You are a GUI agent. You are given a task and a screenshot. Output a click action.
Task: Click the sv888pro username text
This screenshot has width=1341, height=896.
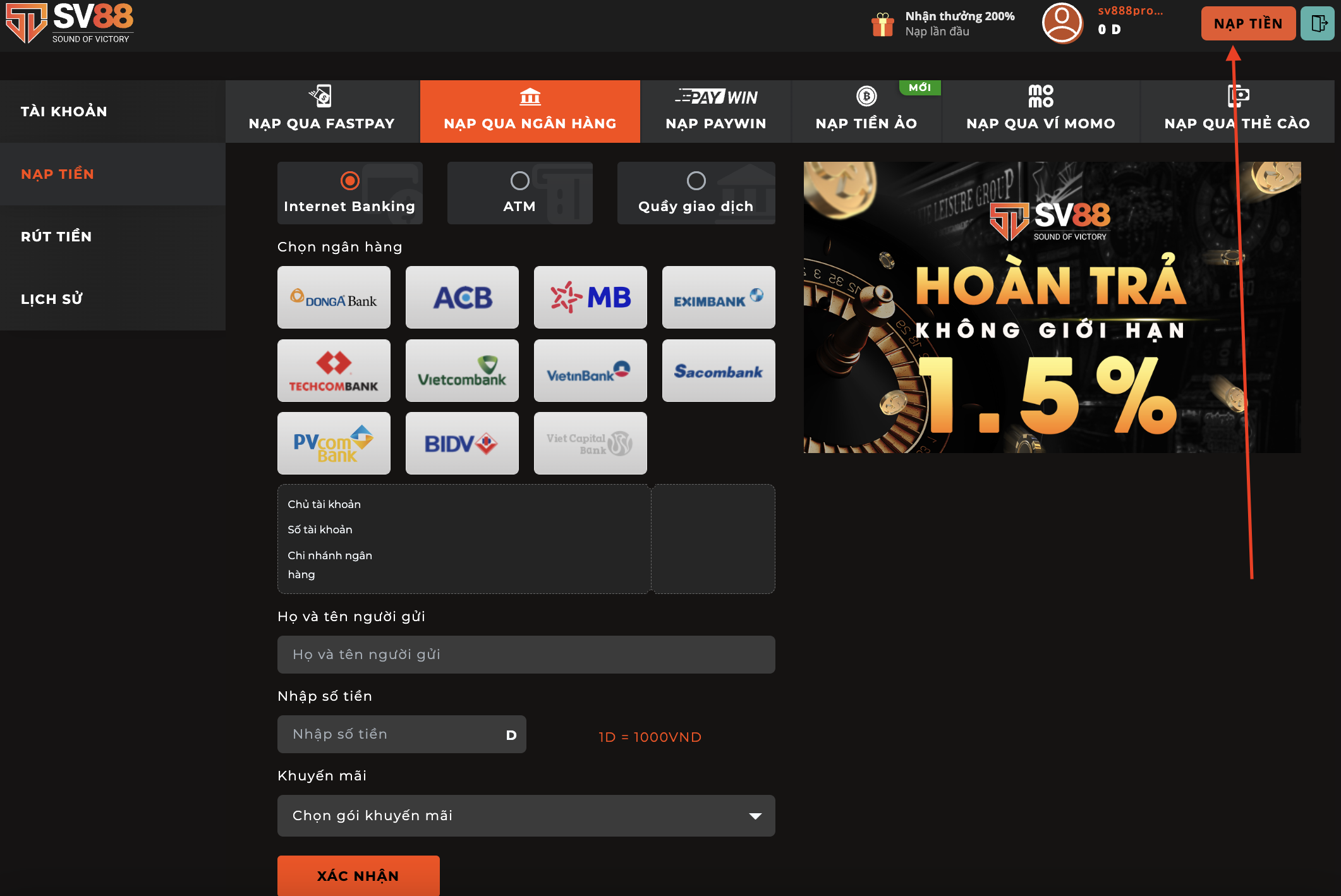click(1131, 11)
